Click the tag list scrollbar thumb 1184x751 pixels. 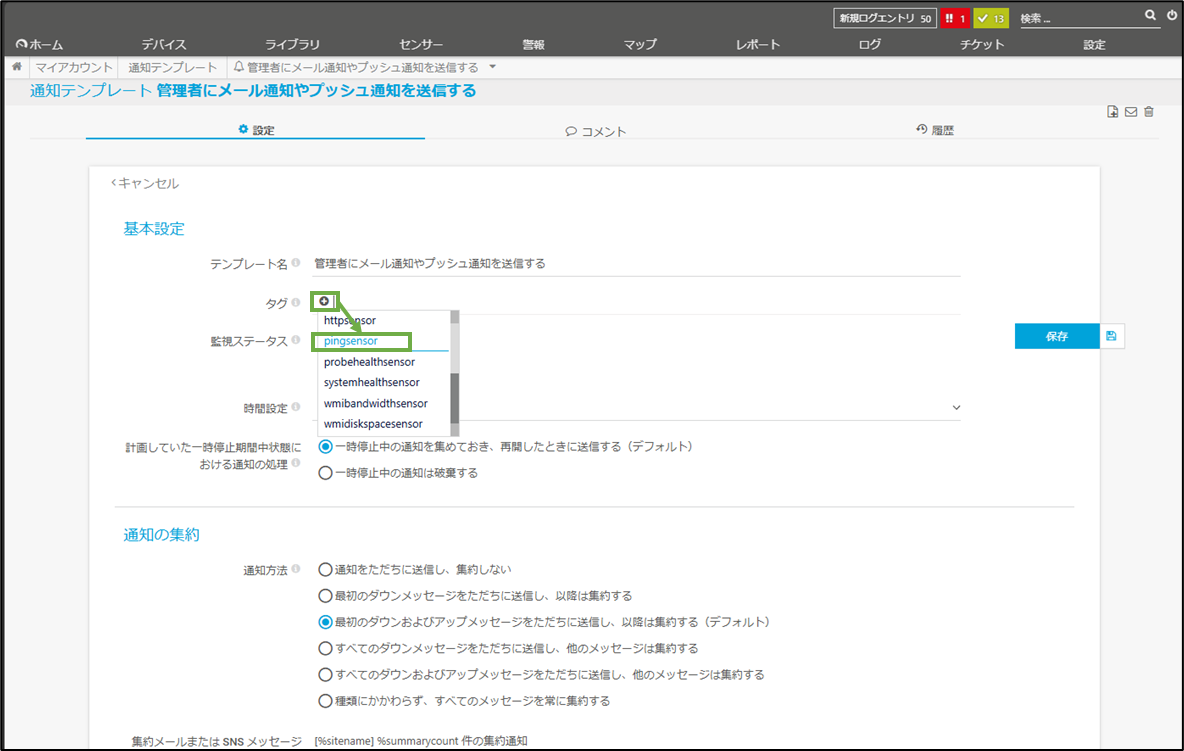tap(455, 398)
